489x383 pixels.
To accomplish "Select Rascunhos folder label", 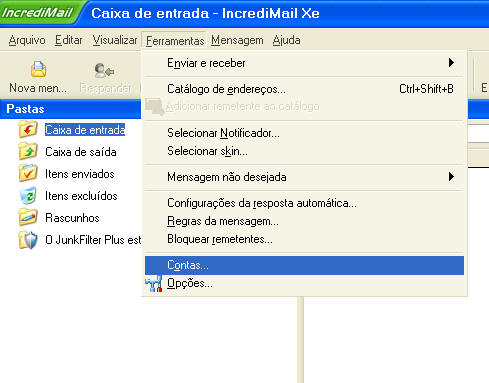I will [x=72, y=218].
